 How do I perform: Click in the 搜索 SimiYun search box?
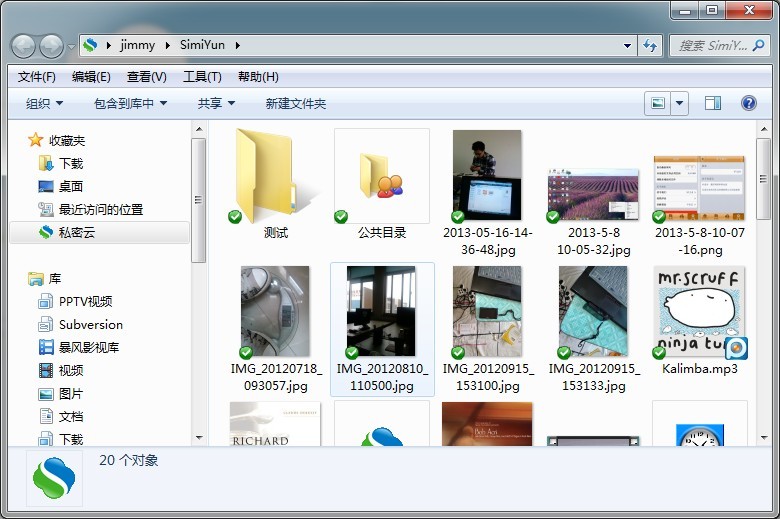coord(712,46)
